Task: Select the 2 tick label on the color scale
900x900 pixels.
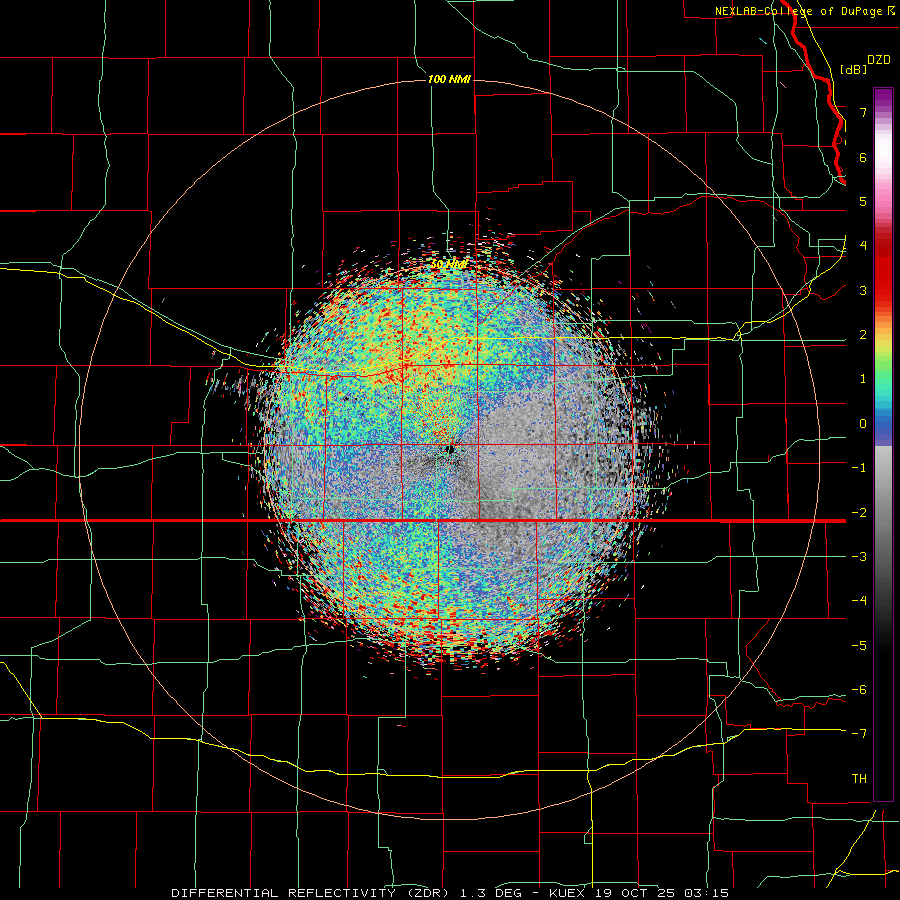Action: [863, 335]
